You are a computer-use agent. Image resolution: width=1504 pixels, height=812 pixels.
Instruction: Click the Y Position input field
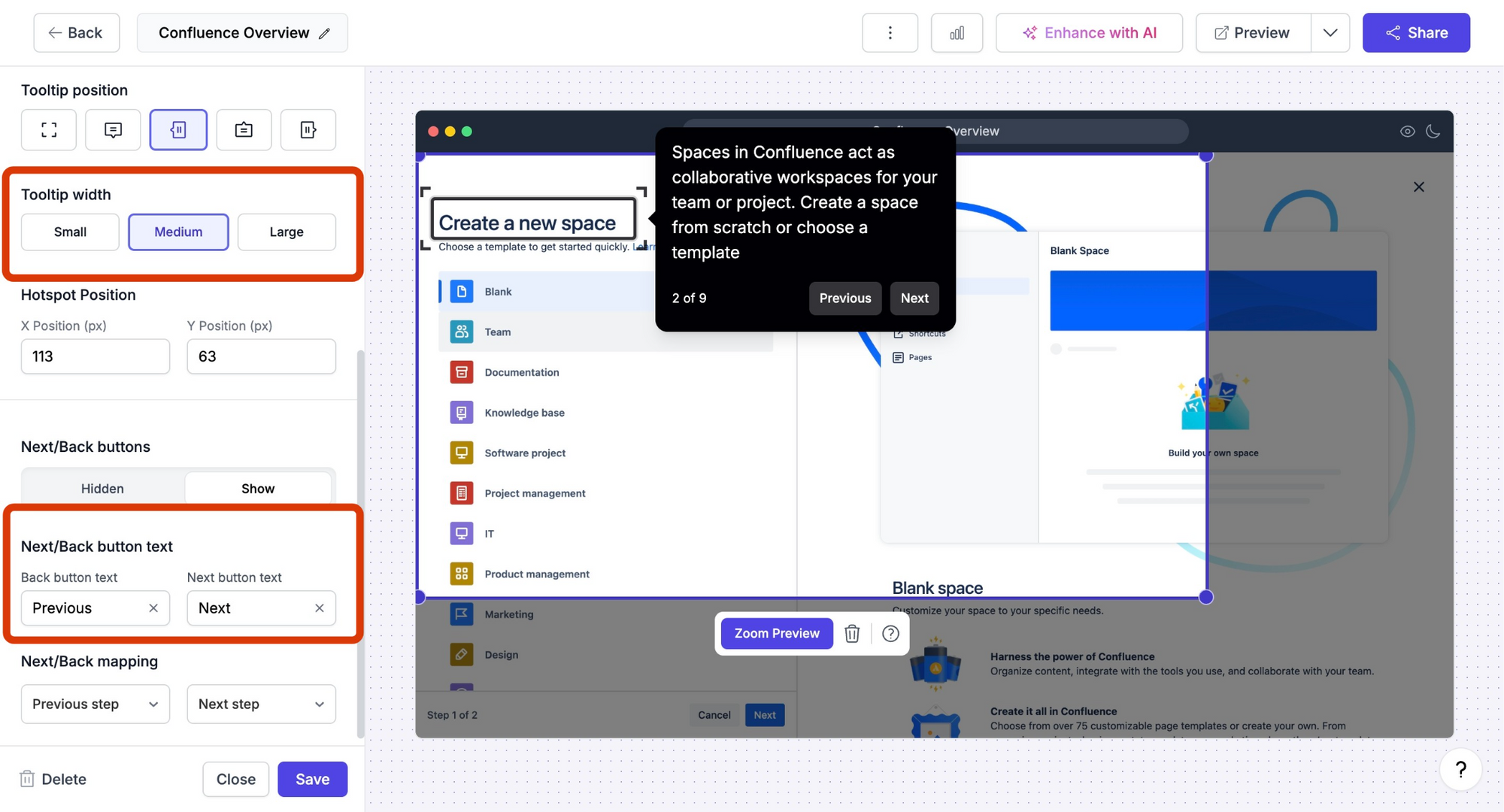pyautogui.click(x=262, y=356)
